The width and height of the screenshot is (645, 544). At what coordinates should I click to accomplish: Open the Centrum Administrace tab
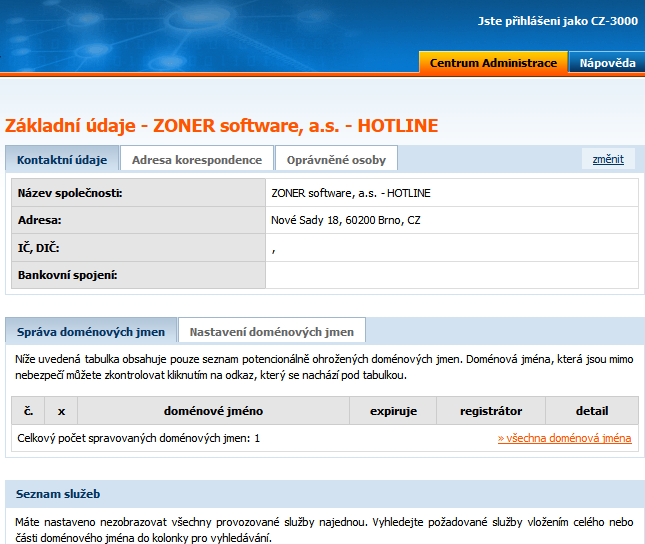(x=493, y=63)
